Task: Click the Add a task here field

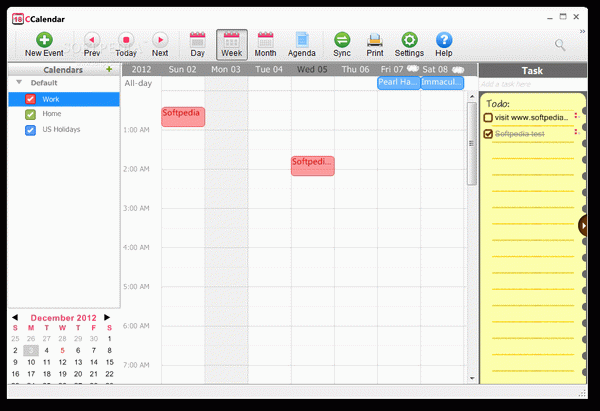Action: (x=533, y=84)
